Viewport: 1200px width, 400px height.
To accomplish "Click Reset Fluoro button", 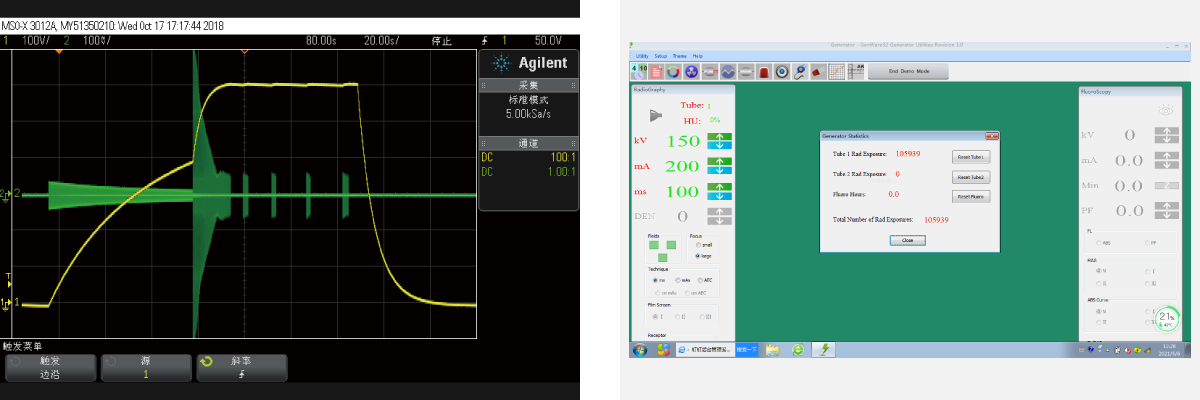I will 971,196.
